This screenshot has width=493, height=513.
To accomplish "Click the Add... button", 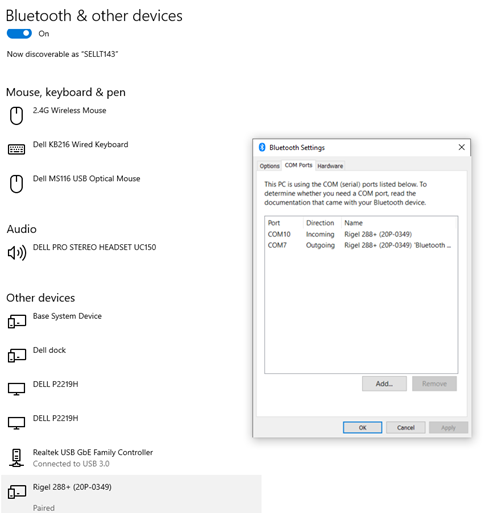I will pos(384,384).
